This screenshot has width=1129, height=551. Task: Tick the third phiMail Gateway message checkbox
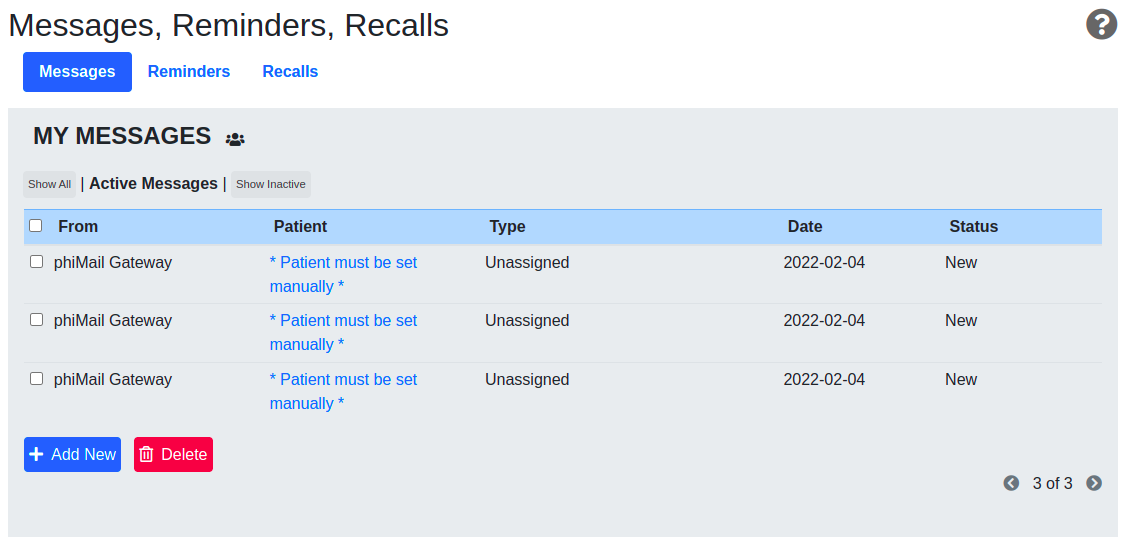pyautogui.click(x=37, y=379)
